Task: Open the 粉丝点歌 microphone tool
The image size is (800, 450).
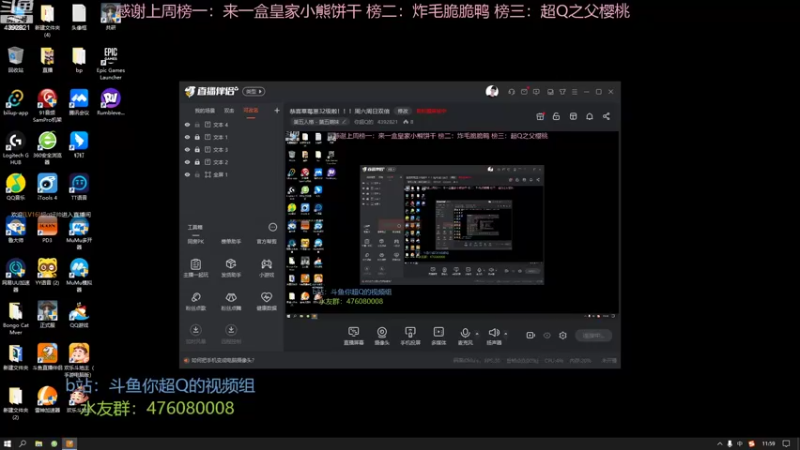Action: coord(195,301)
